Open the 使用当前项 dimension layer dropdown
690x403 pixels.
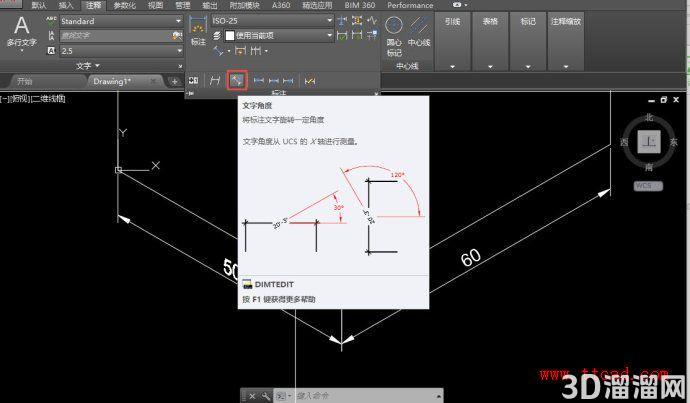[330, 35]
